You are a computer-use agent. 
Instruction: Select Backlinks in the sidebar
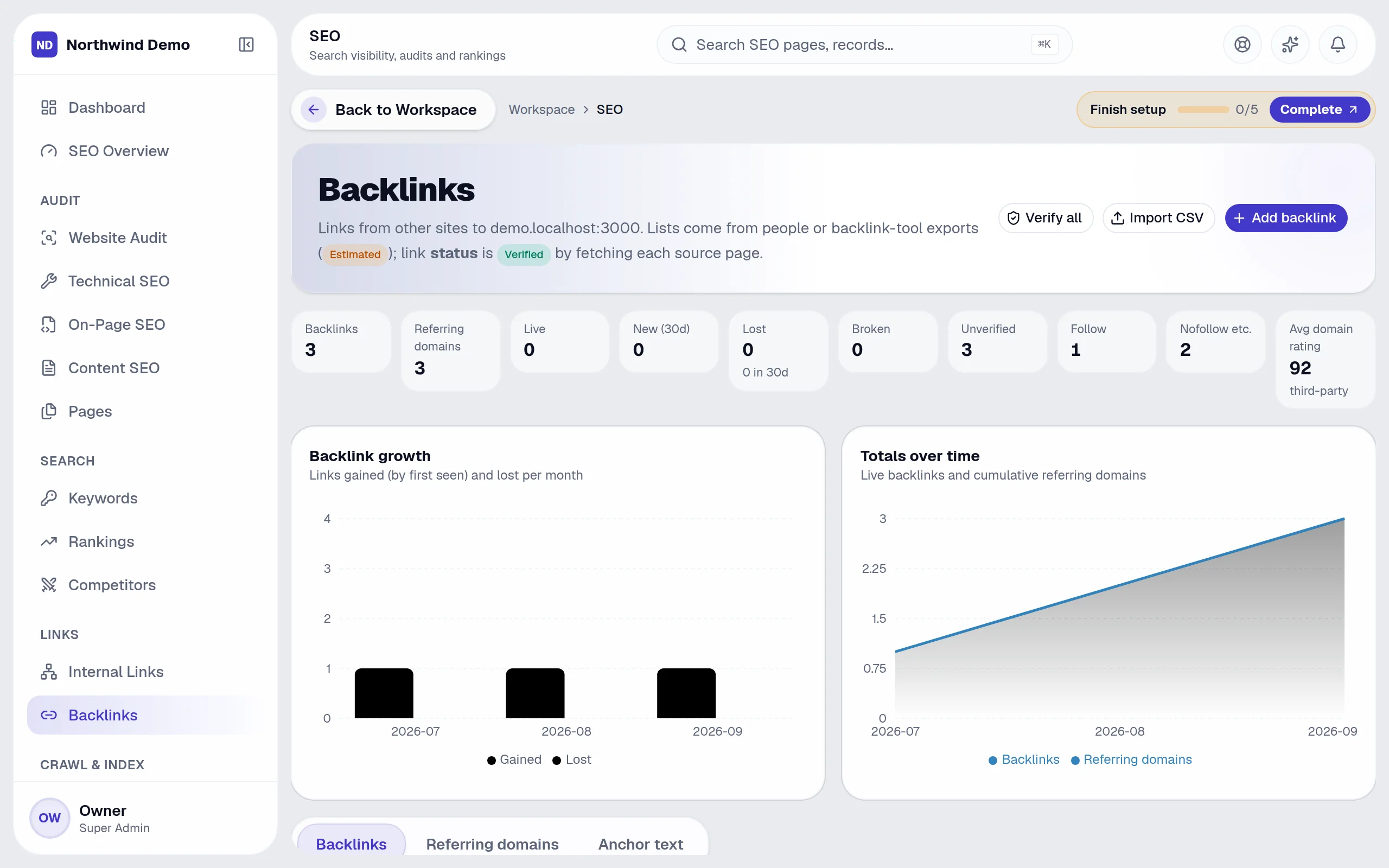click(x=145, y=716)
